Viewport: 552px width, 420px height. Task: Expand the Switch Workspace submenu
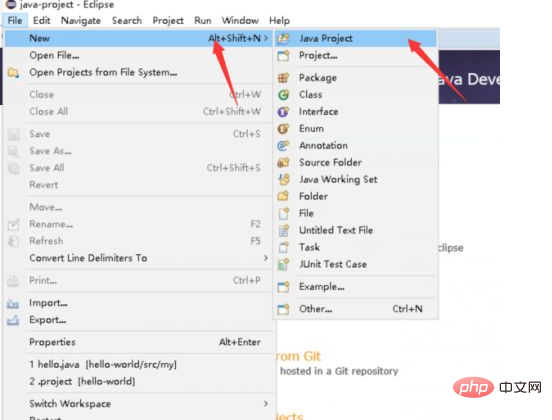click(x=266, y=403)
